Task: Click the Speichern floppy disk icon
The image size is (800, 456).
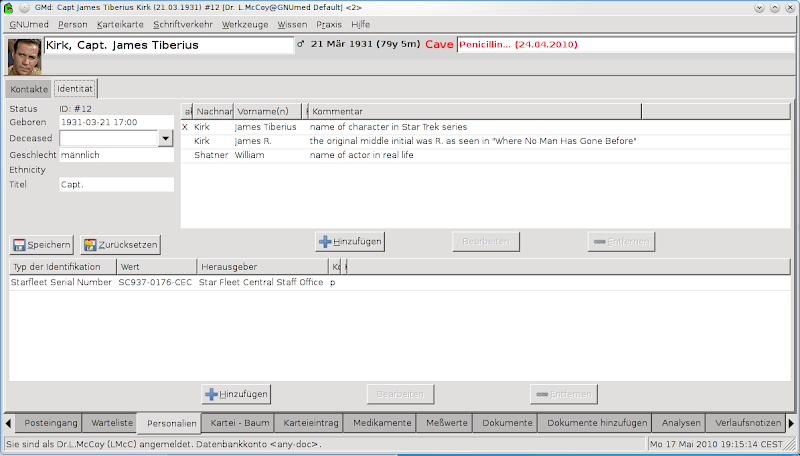Action: click(19, 245)
